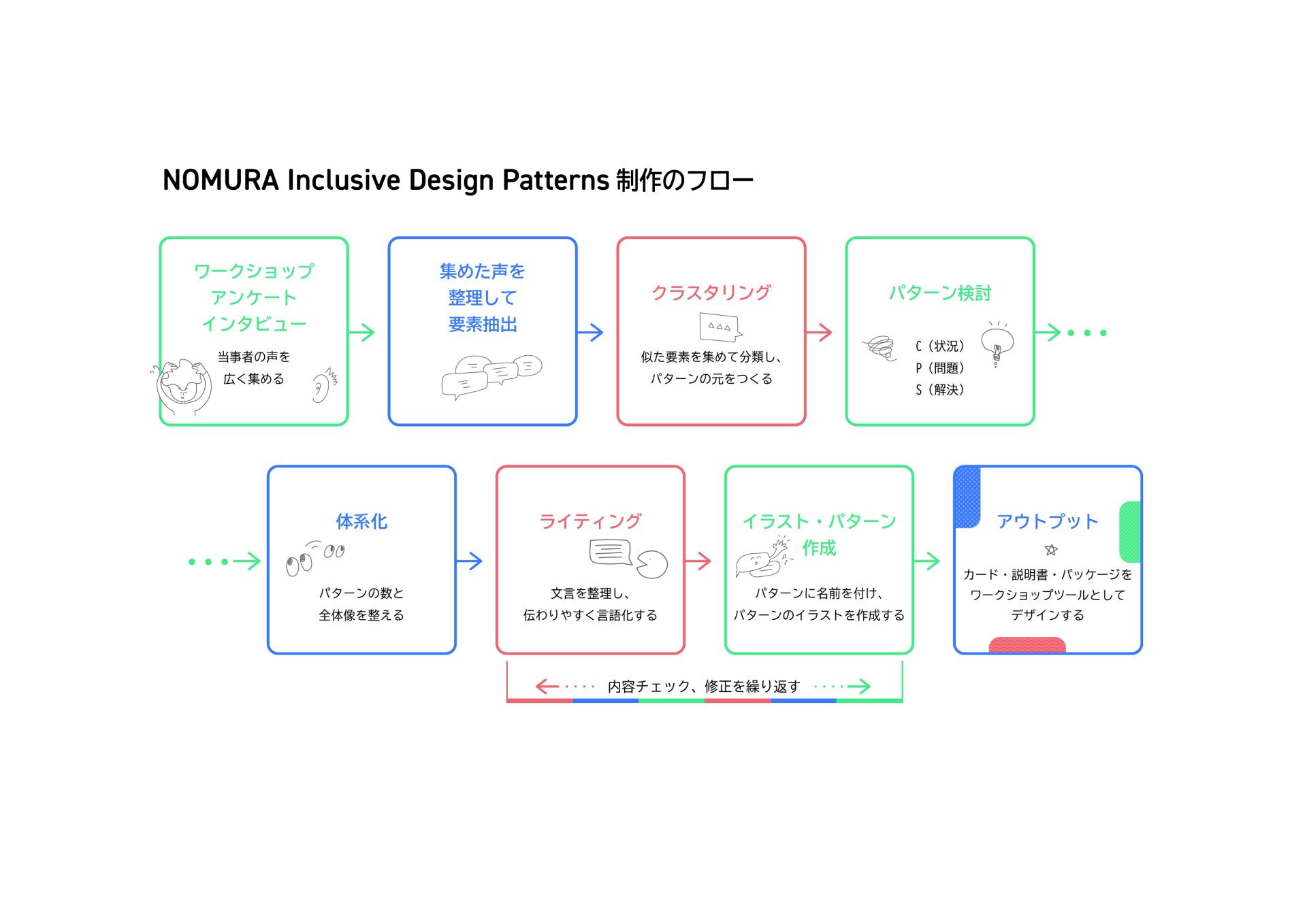Click the scribble tangle icon beside C（状況）
Screen dimensions: 1307x924
point(880,348)
